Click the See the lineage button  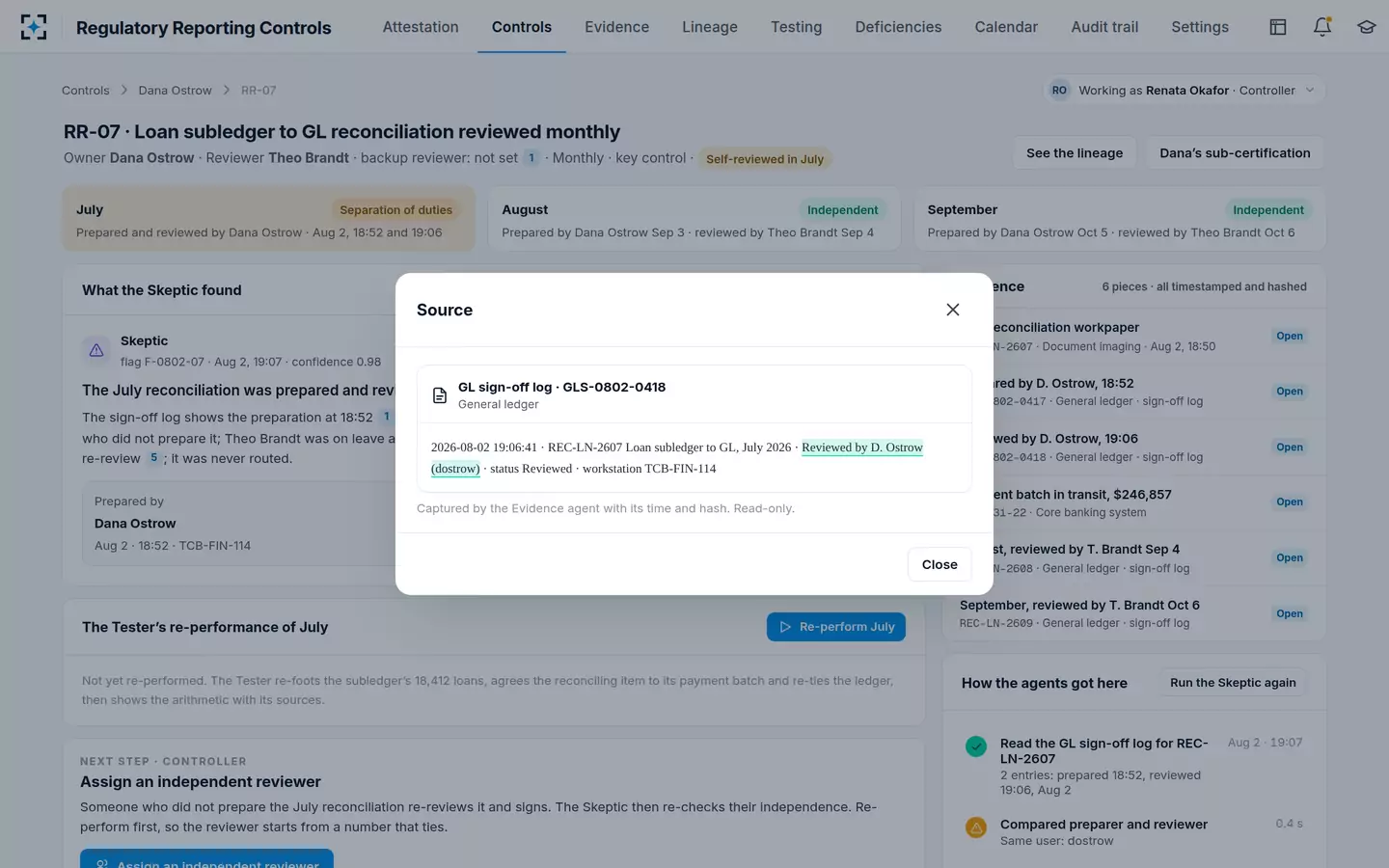[1075, 153]
